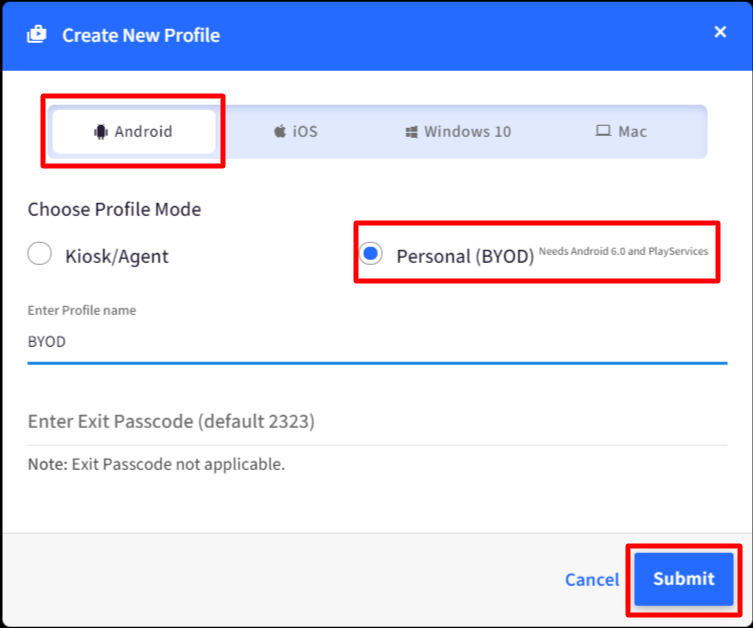
Task: Select the Android platform tab
Action: [x=134, y=132]
